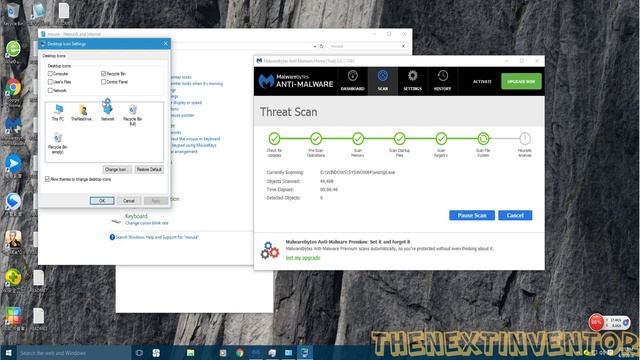
Task: Open Malwarebytes Settings tab
Action: click(x=412, y=81)
